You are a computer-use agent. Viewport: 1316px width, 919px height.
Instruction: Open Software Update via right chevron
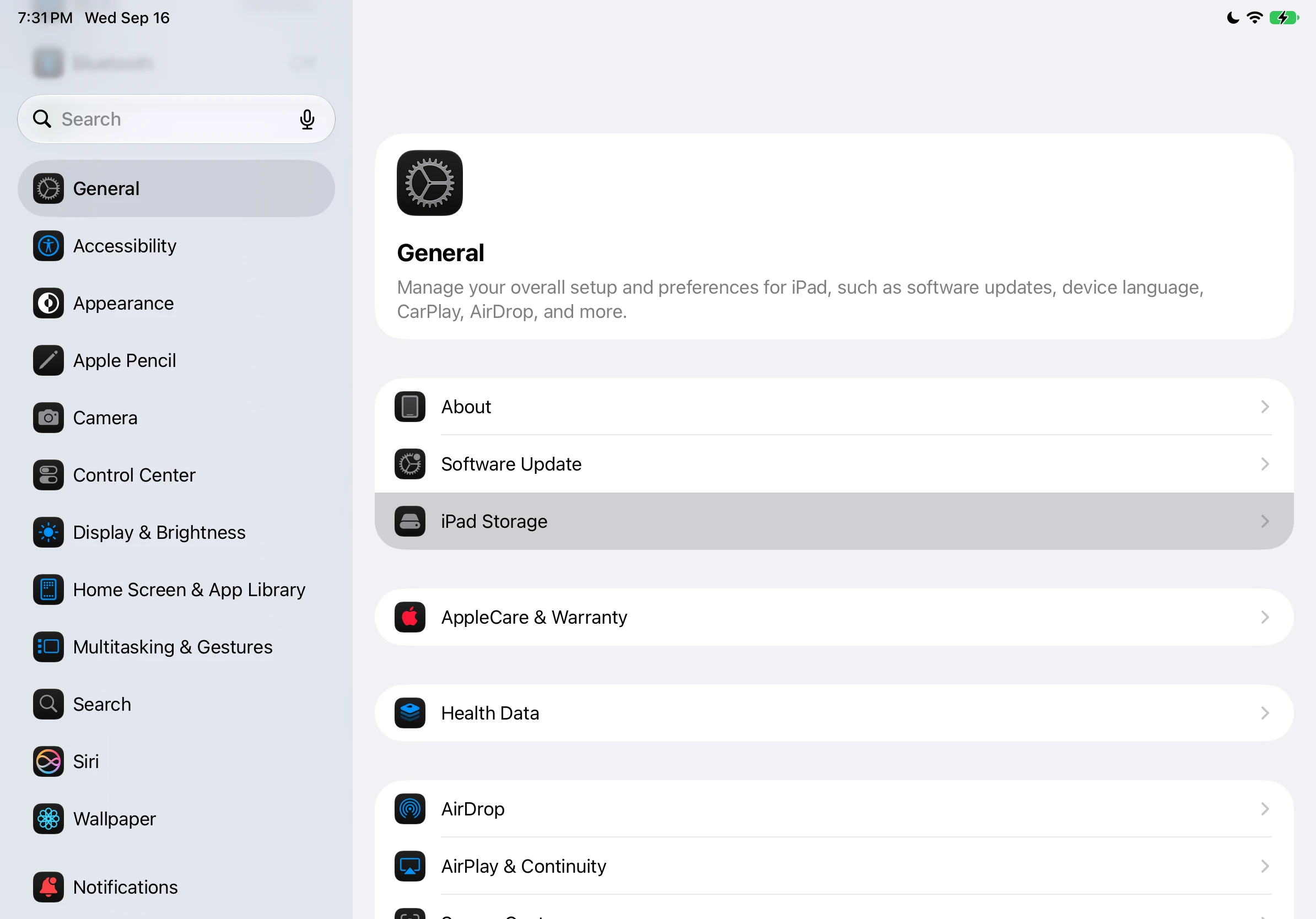pyautogui.click(x=1265, y=464)
